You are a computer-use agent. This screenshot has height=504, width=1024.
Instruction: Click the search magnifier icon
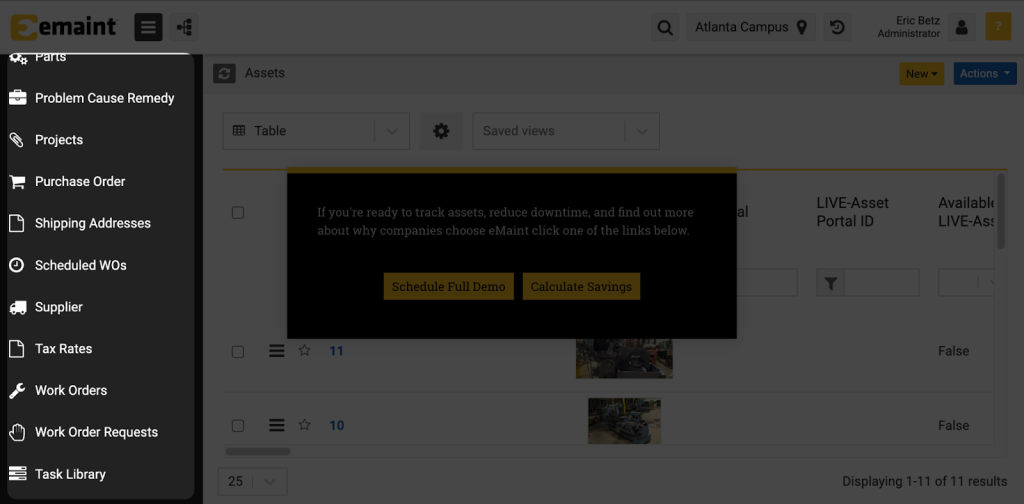665,28
